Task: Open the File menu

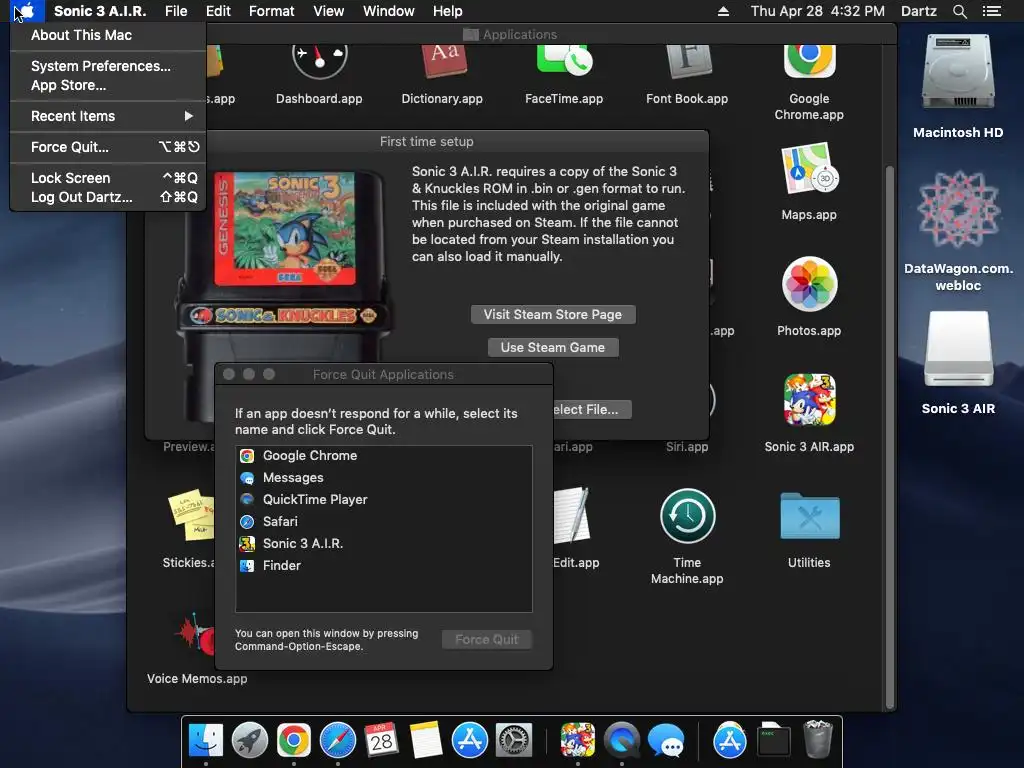Action: click(176, 11)
